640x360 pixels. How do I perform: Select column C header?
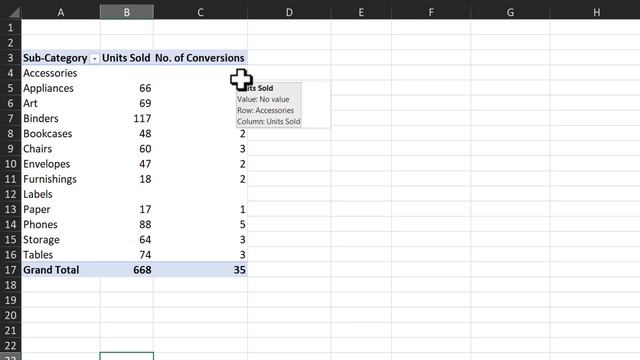tap(200, 12)
